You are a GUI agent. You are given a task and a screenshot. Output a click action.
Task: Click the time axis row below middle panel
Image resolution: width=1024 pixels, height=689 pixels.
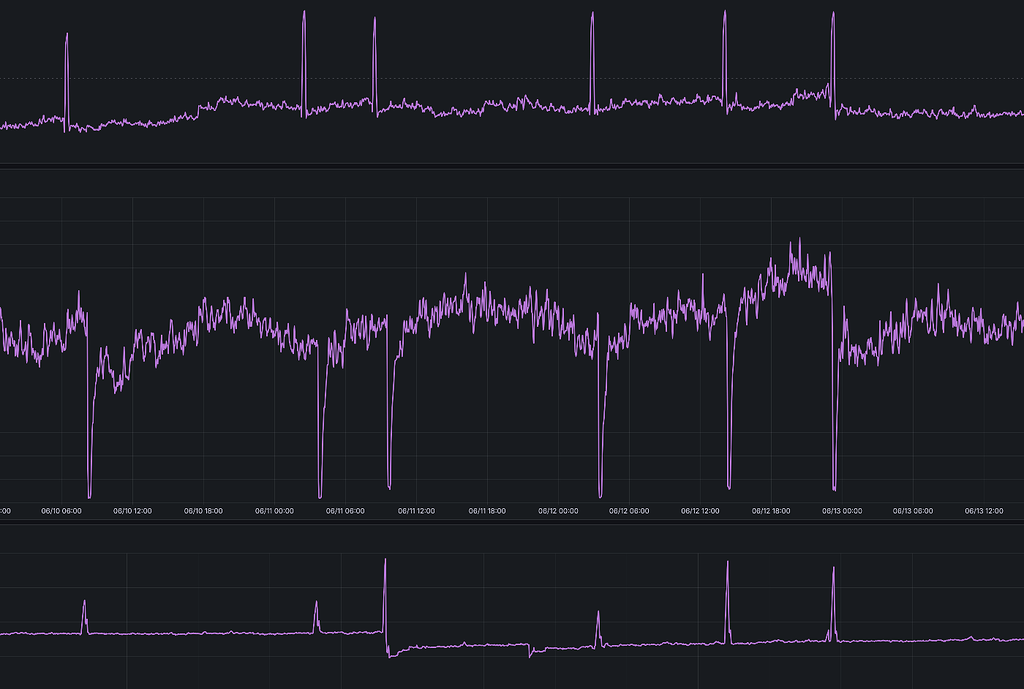pos(512,509)
